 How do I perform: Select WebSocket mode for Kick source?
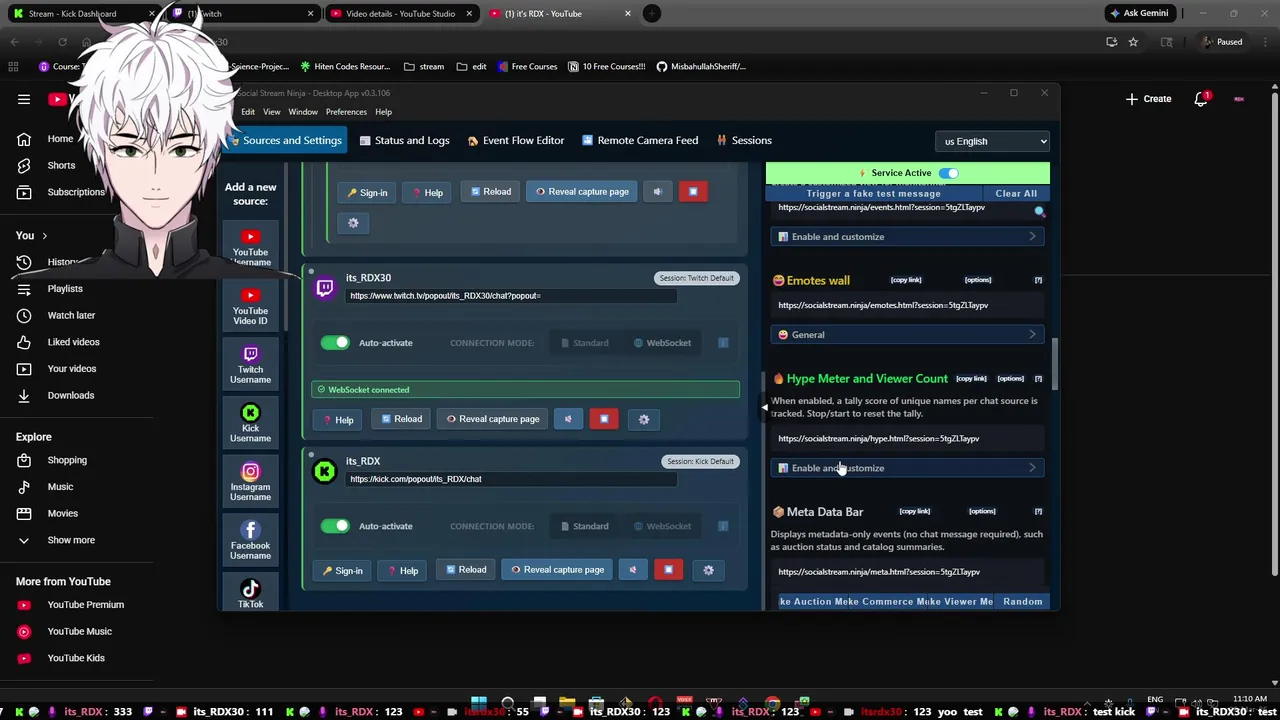click(662, 526)
